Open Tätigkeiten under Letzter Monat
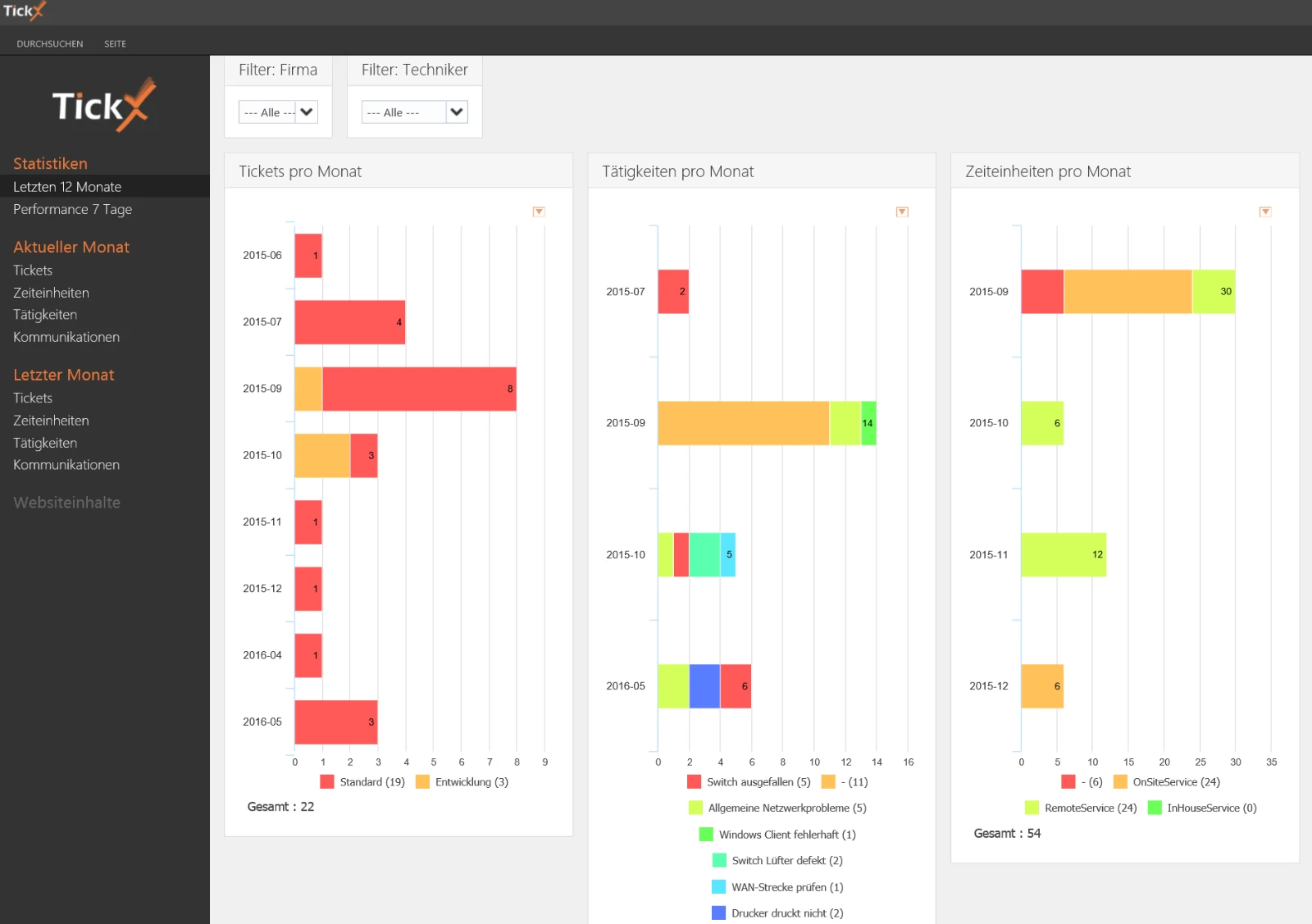1312x924 pixels. 45,443
